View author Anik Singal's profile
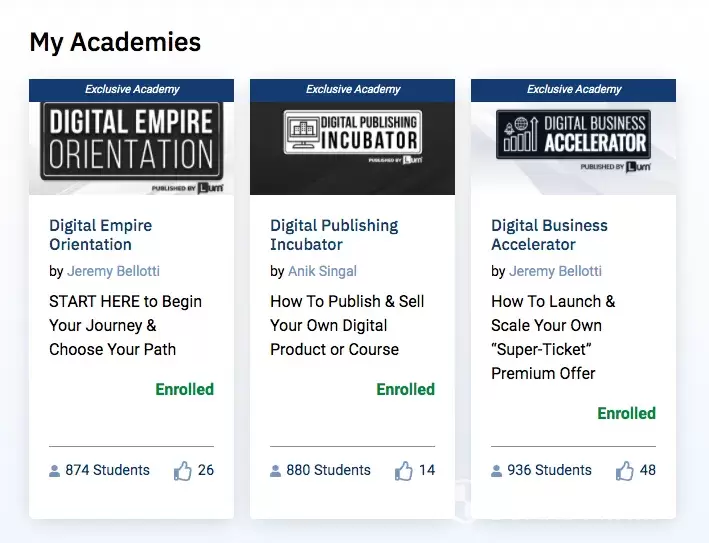 [322, 271]
